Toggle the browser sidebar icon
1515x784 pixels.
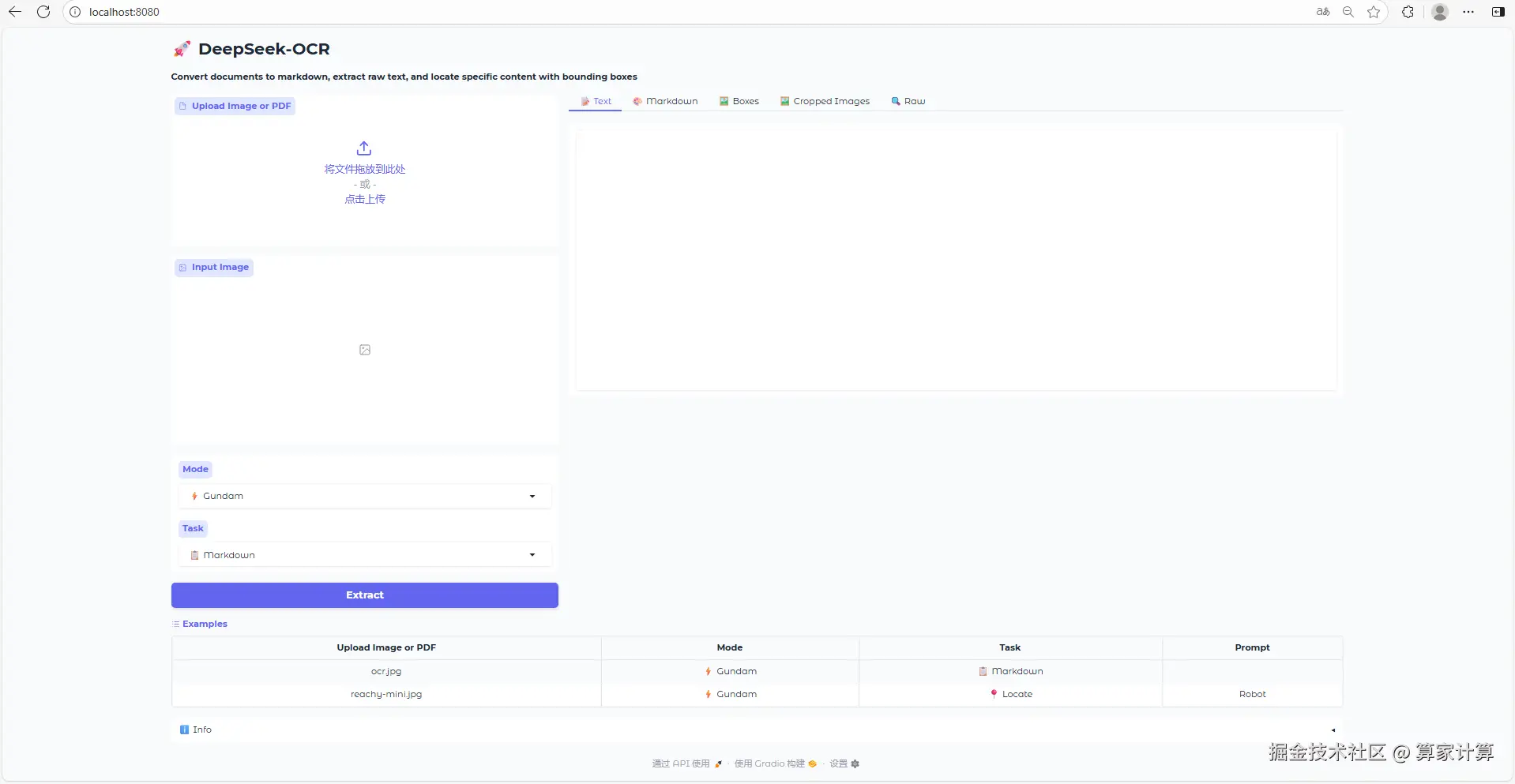tap(1498, 12)
